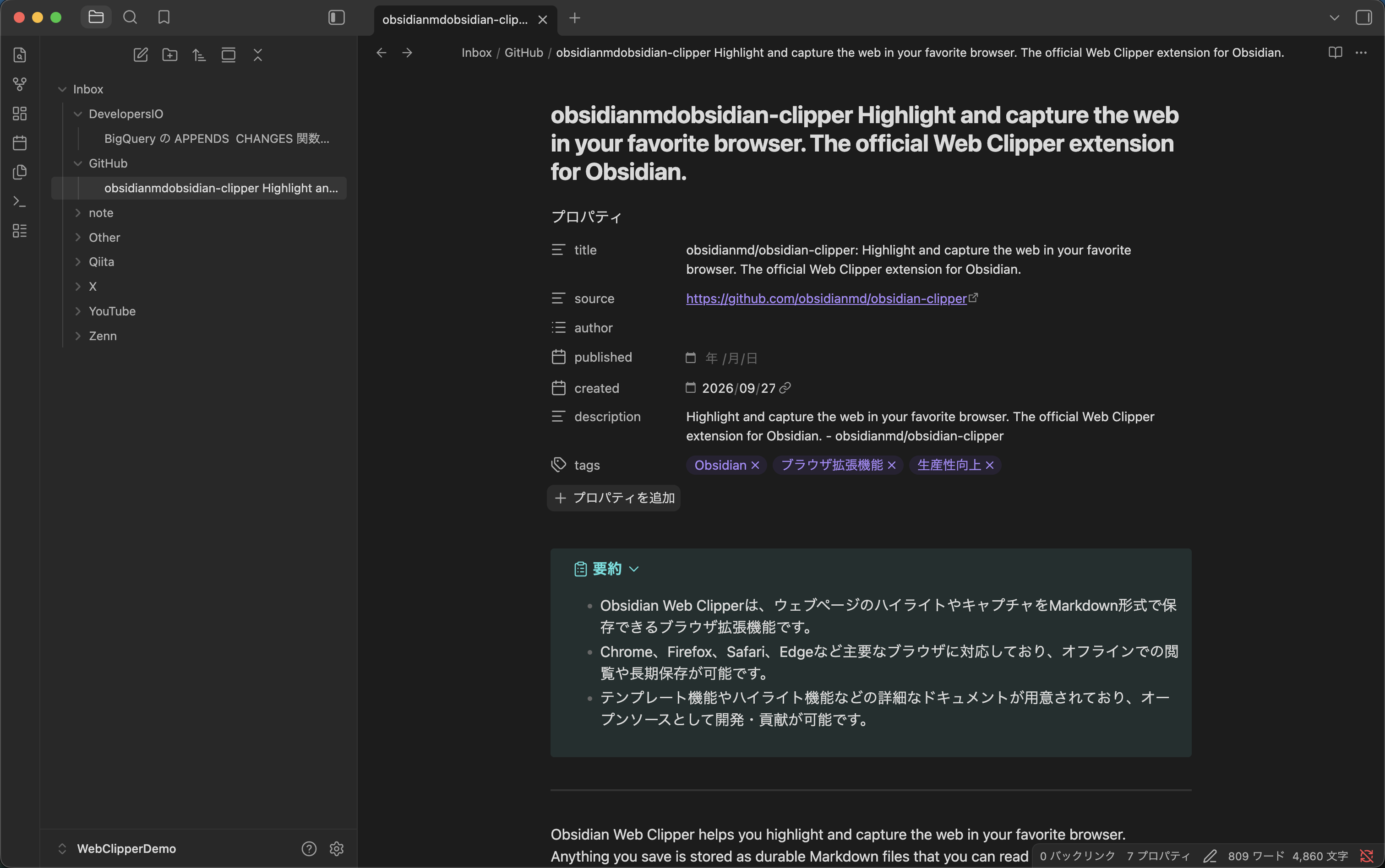Collapse the 要約 callout

[x=634, y=570]
